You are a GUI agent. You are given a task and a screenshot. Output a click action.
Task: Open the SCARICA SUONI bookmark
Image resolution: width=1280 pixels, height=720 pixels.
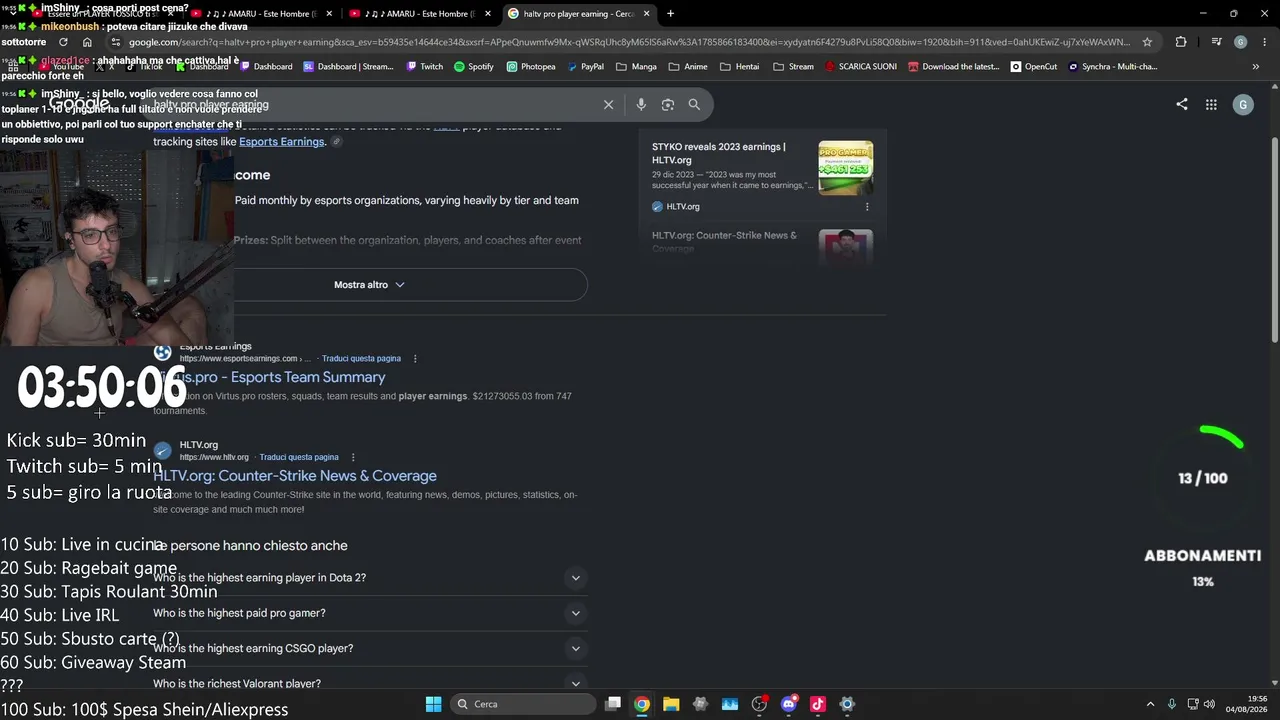[861, 67]
